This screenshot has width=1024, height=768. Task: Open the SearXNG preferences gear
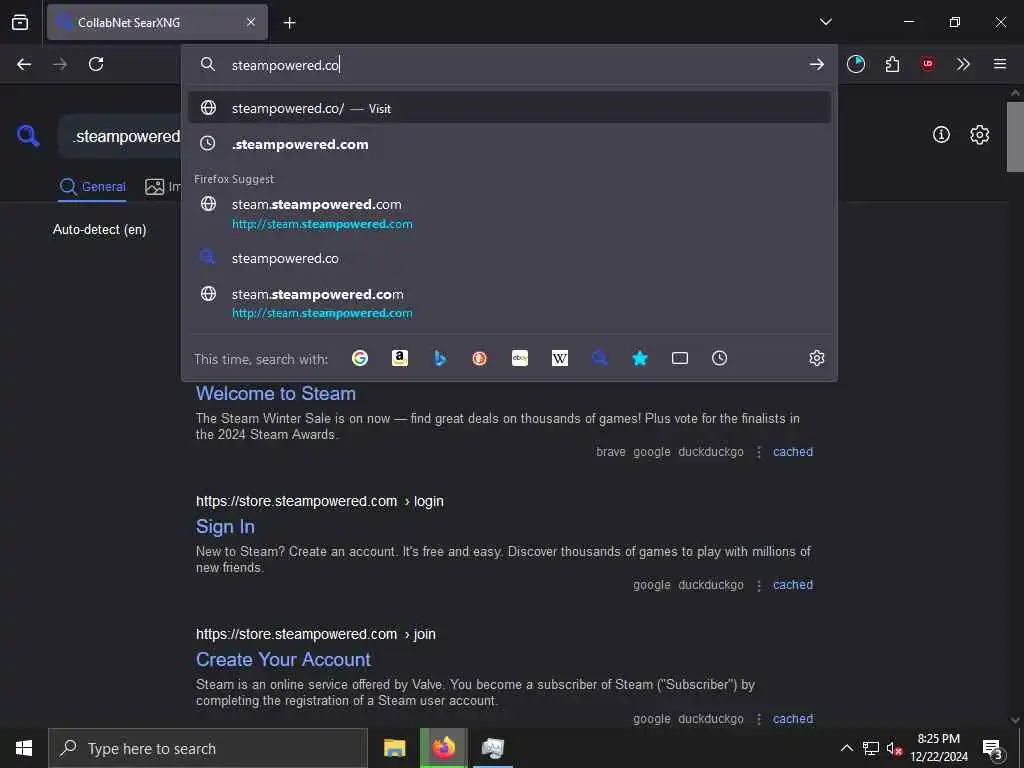point(979,135)
